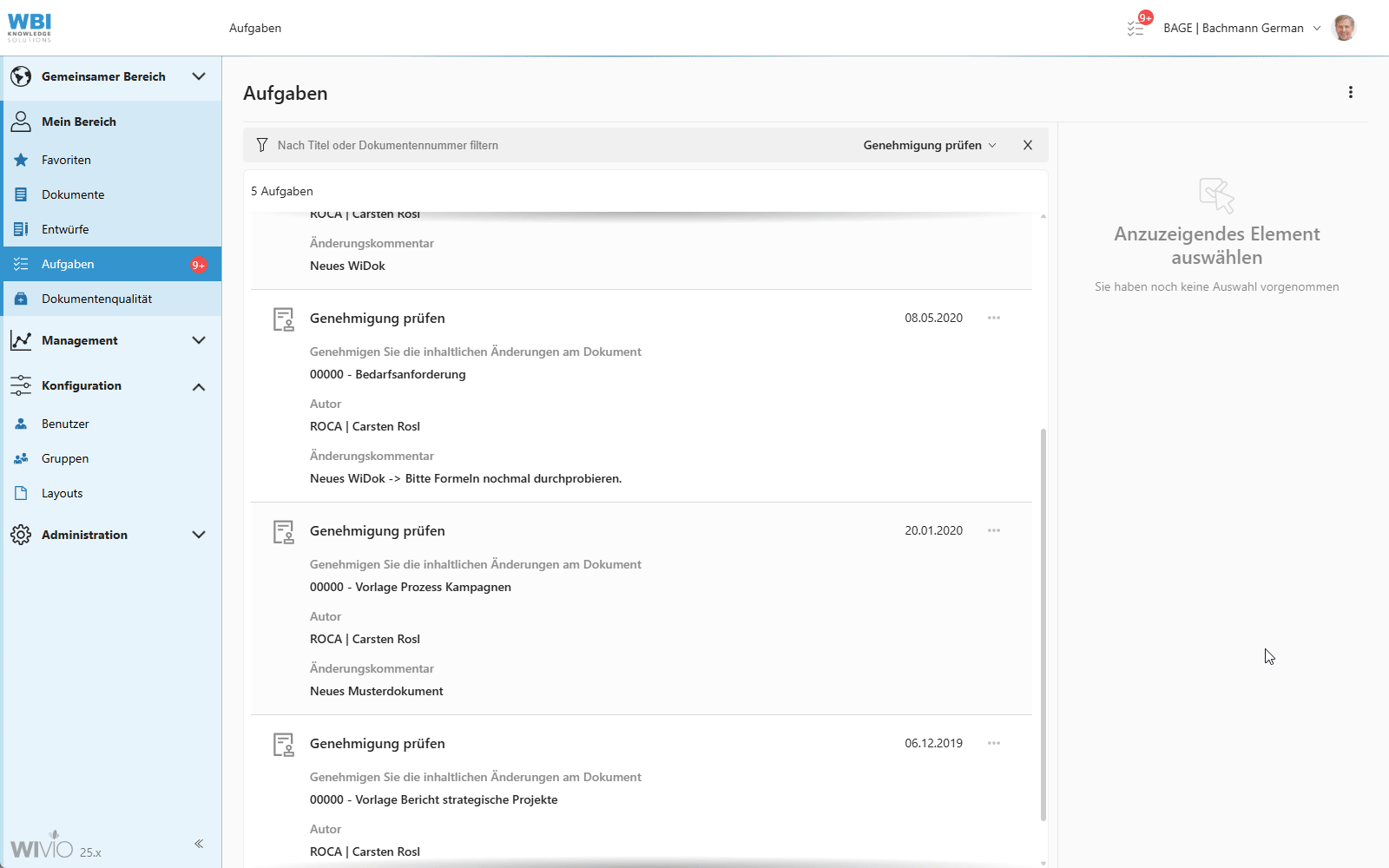Click the user profile avatar
Viewport: 1389px width, 868px height.
(1344, 28)
